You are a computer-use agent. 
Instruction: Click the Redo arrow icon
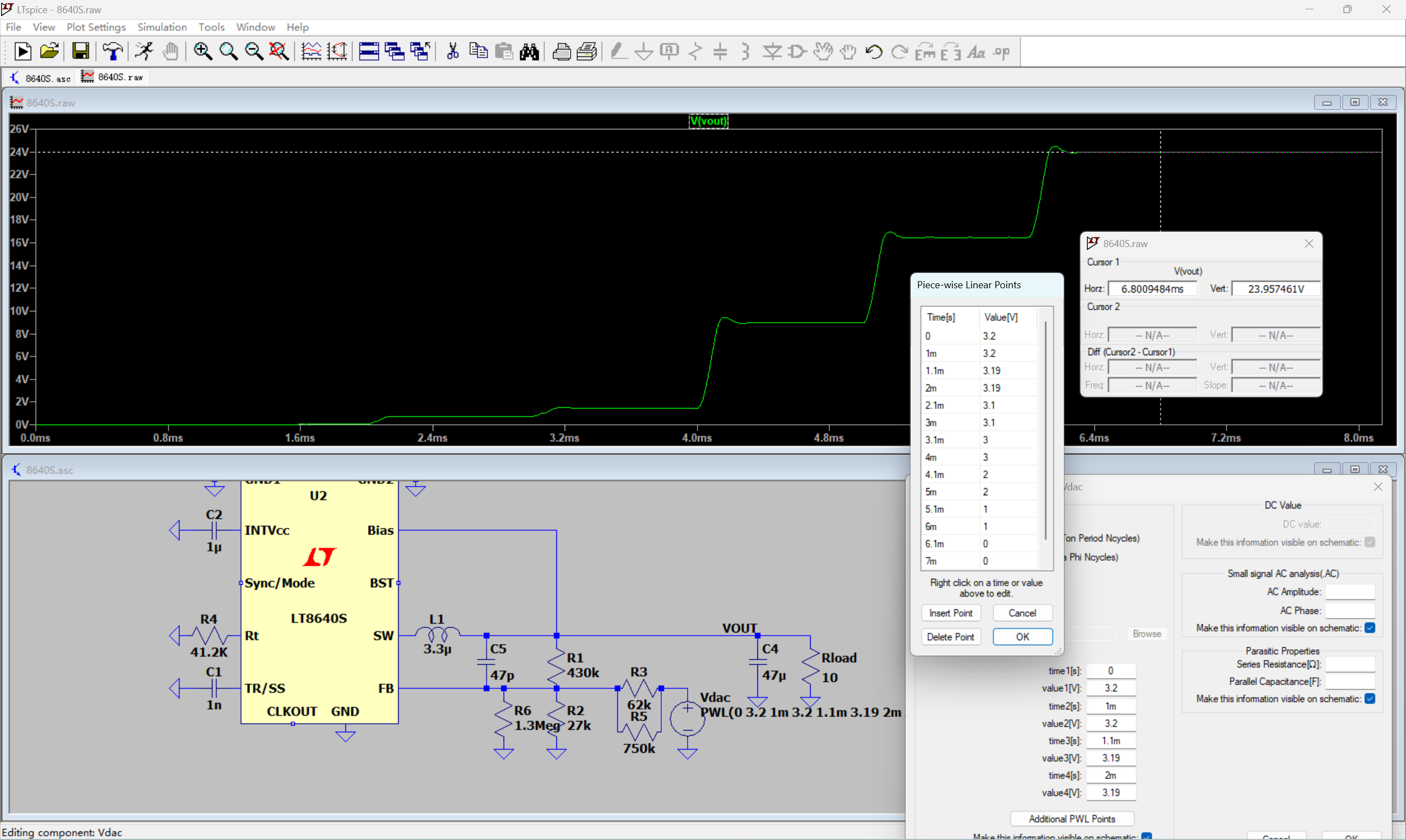click(x=899, y=52)
